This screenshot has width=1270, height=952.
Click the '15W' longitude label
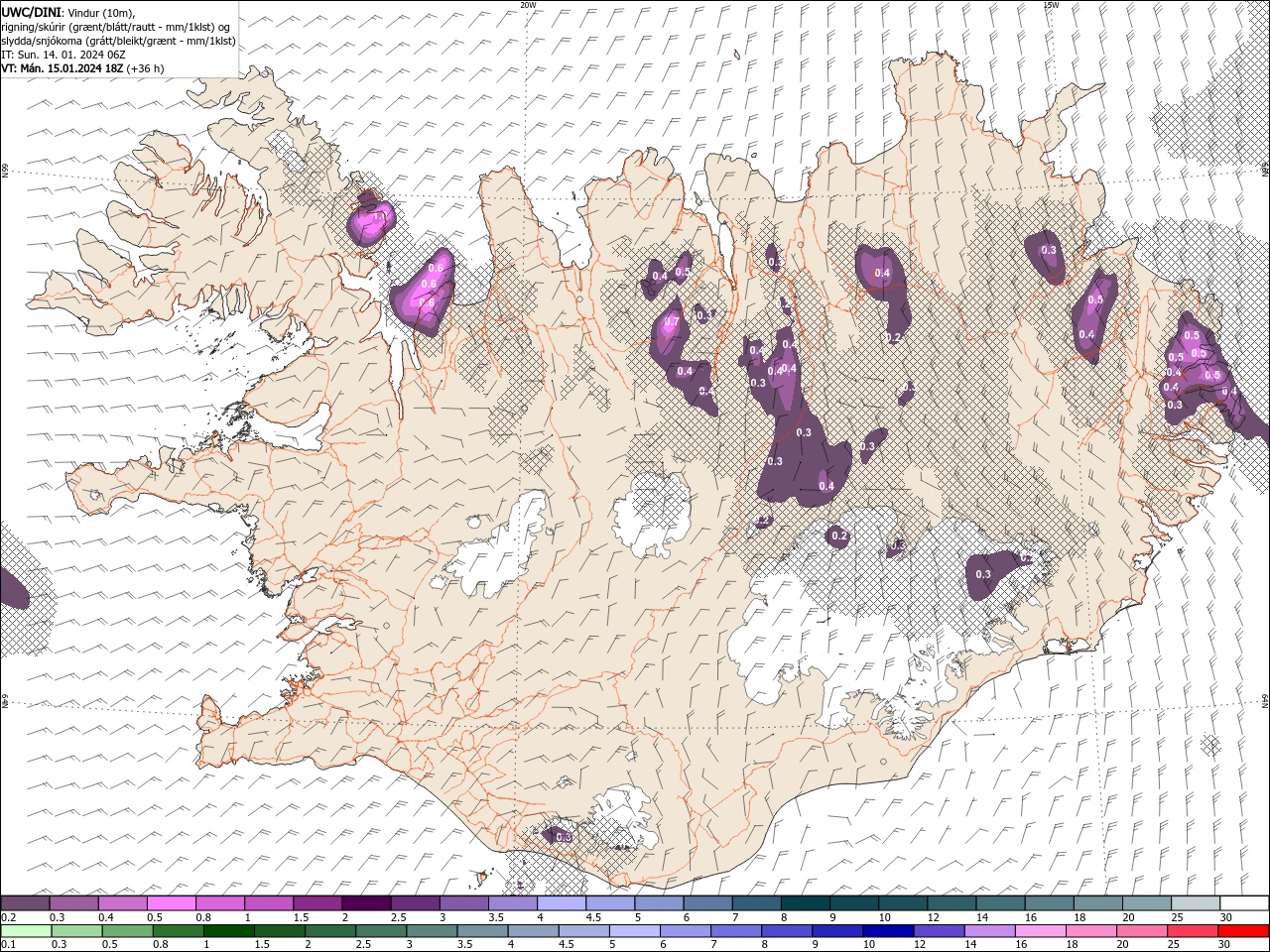click(1051, 5)
